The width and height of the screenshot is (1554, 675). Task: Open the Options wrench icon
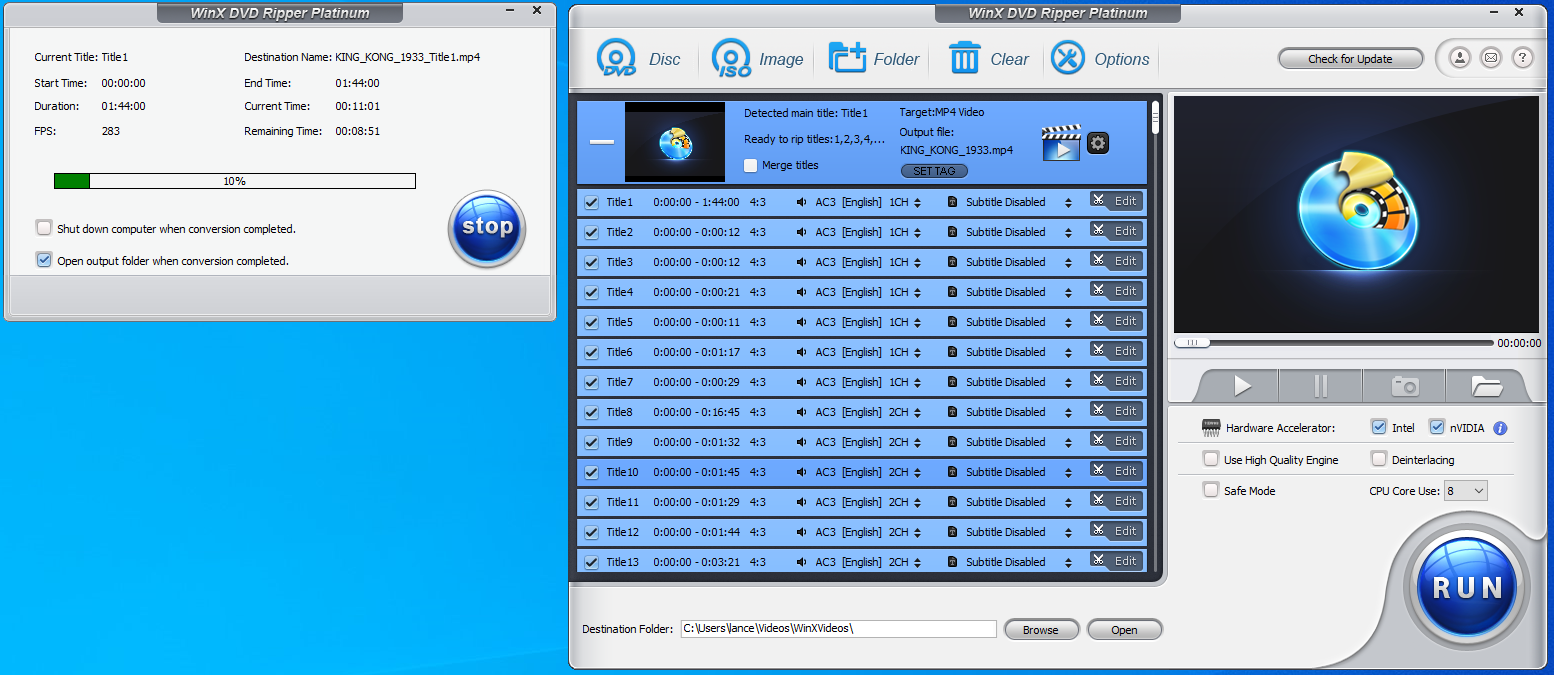(x=1100, y=59)
